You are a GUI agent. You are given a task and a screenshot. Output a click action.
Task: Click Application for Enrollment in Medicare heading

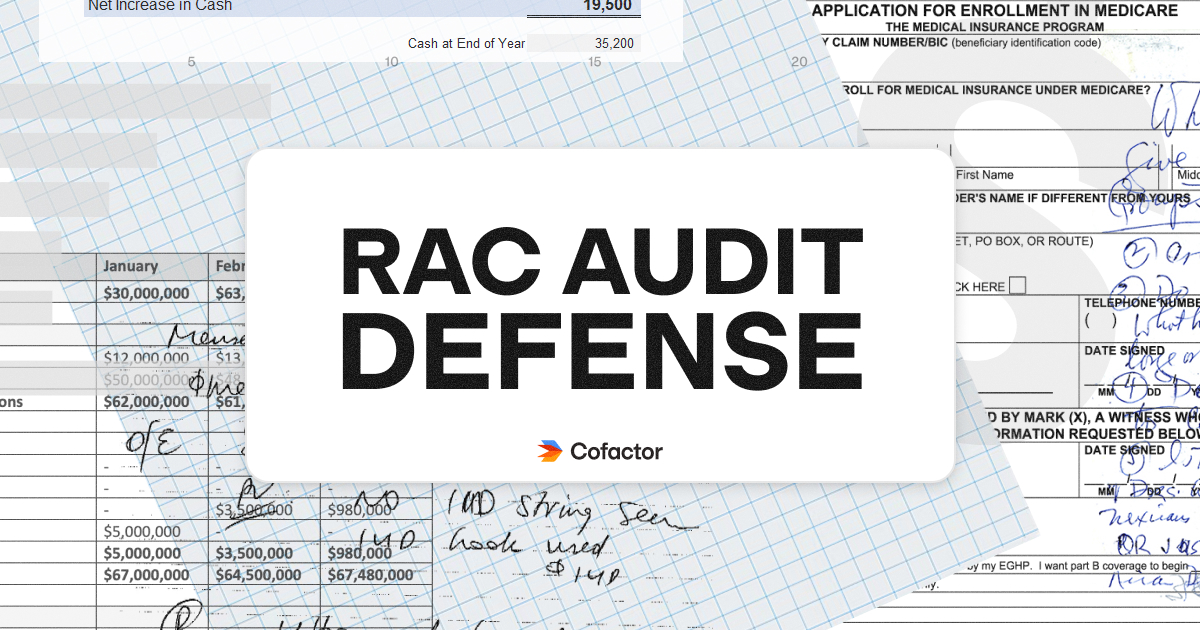(x=995, y=11)
